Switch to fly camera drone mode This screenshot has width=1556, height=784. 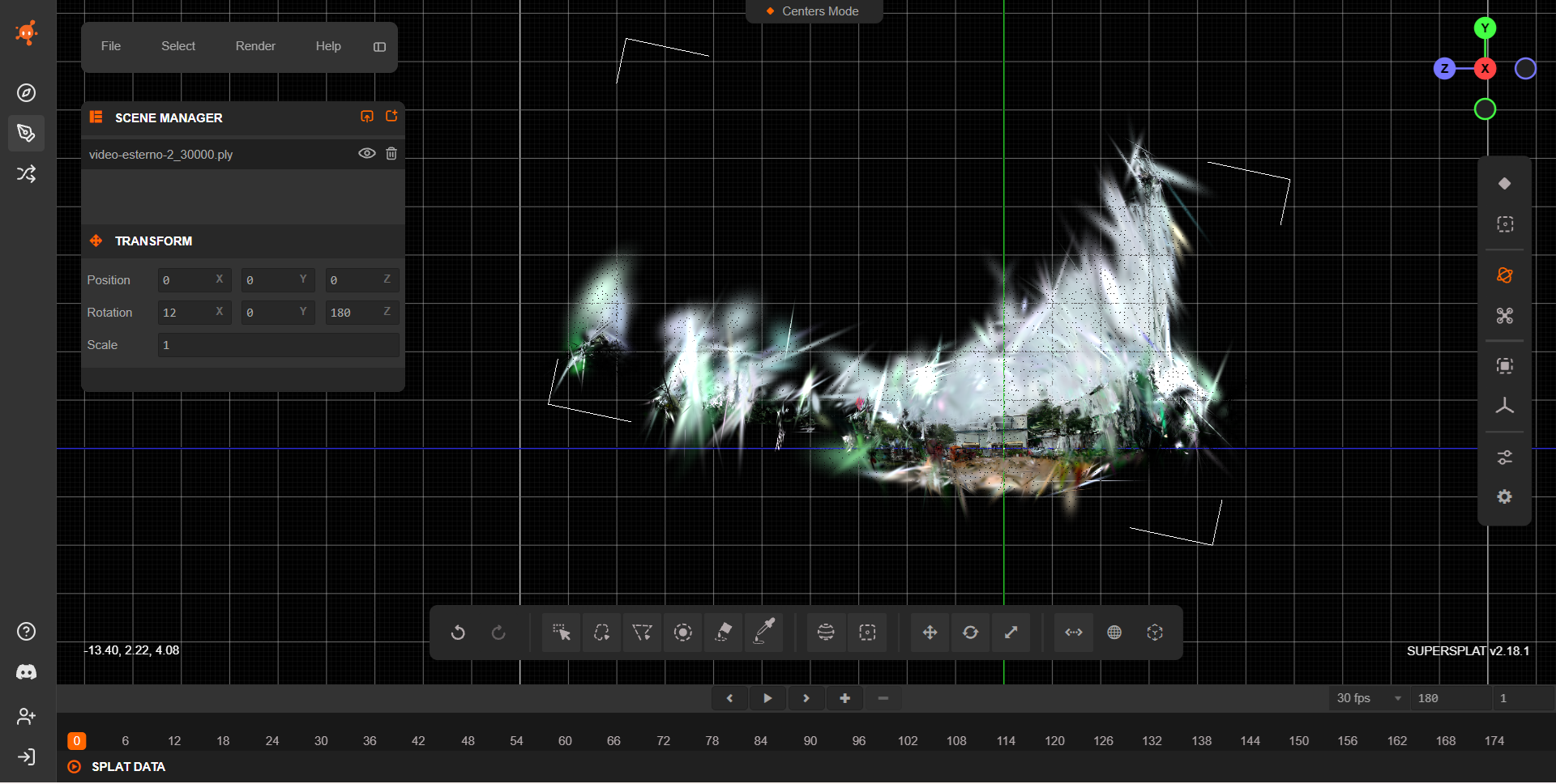click(x=1505, y=316)
